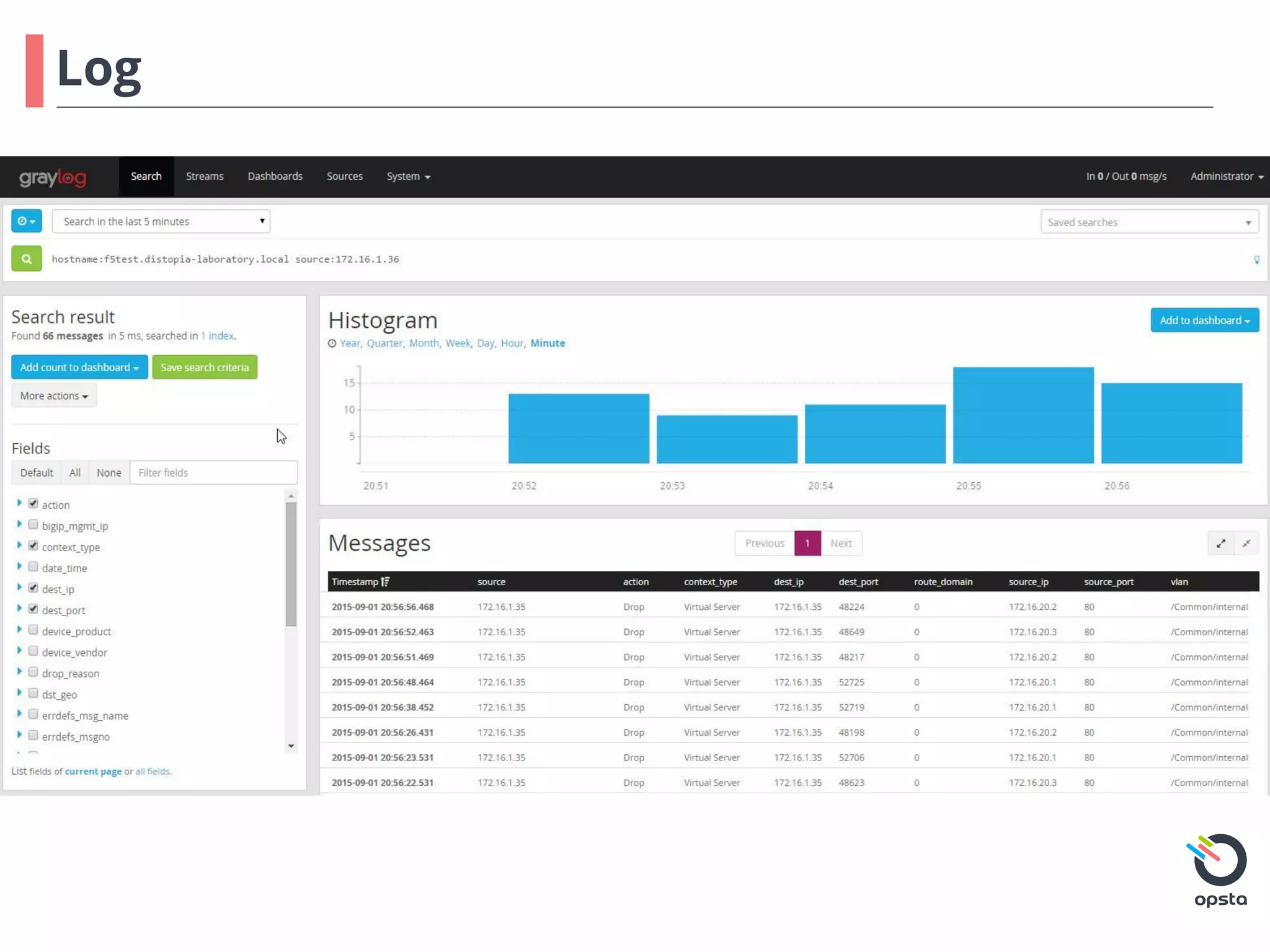Click Save search criteria button
This screenshot has height=952, width=1270.
(x=205, y=368)
